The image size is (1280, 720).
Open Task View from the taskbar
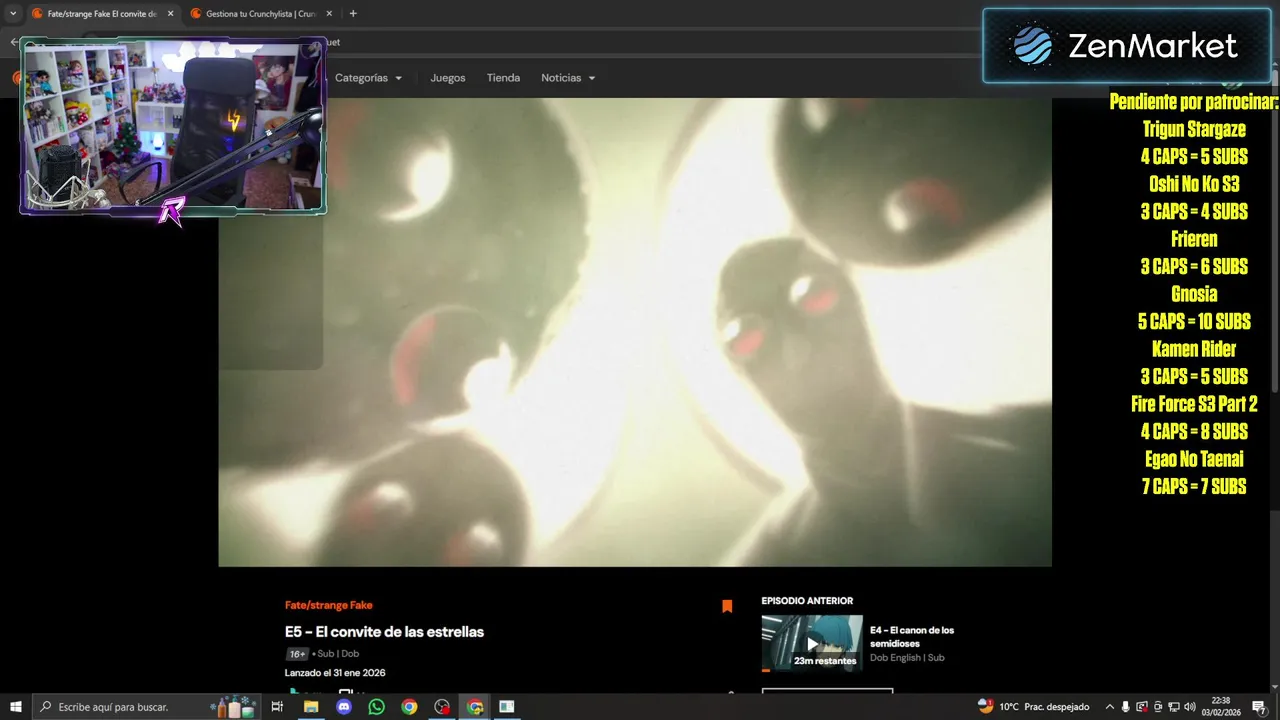pyautogui.click(x=277, y=706)
